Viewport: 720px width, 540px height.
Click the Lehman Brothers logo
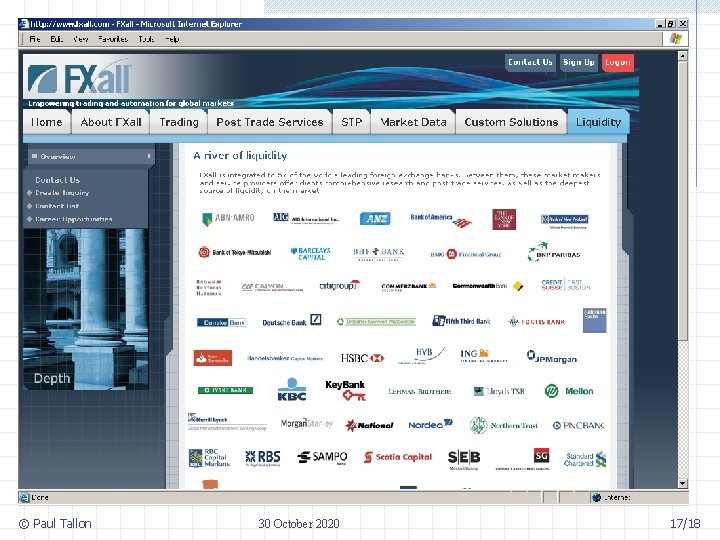click(x=420, y=392)
